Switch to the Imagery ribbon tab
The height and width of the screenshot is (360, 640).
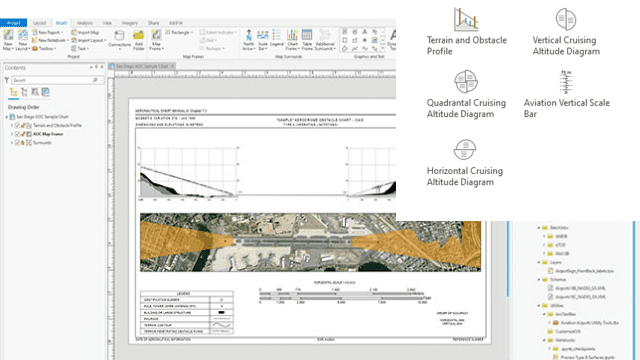click(x=129, y=23)
